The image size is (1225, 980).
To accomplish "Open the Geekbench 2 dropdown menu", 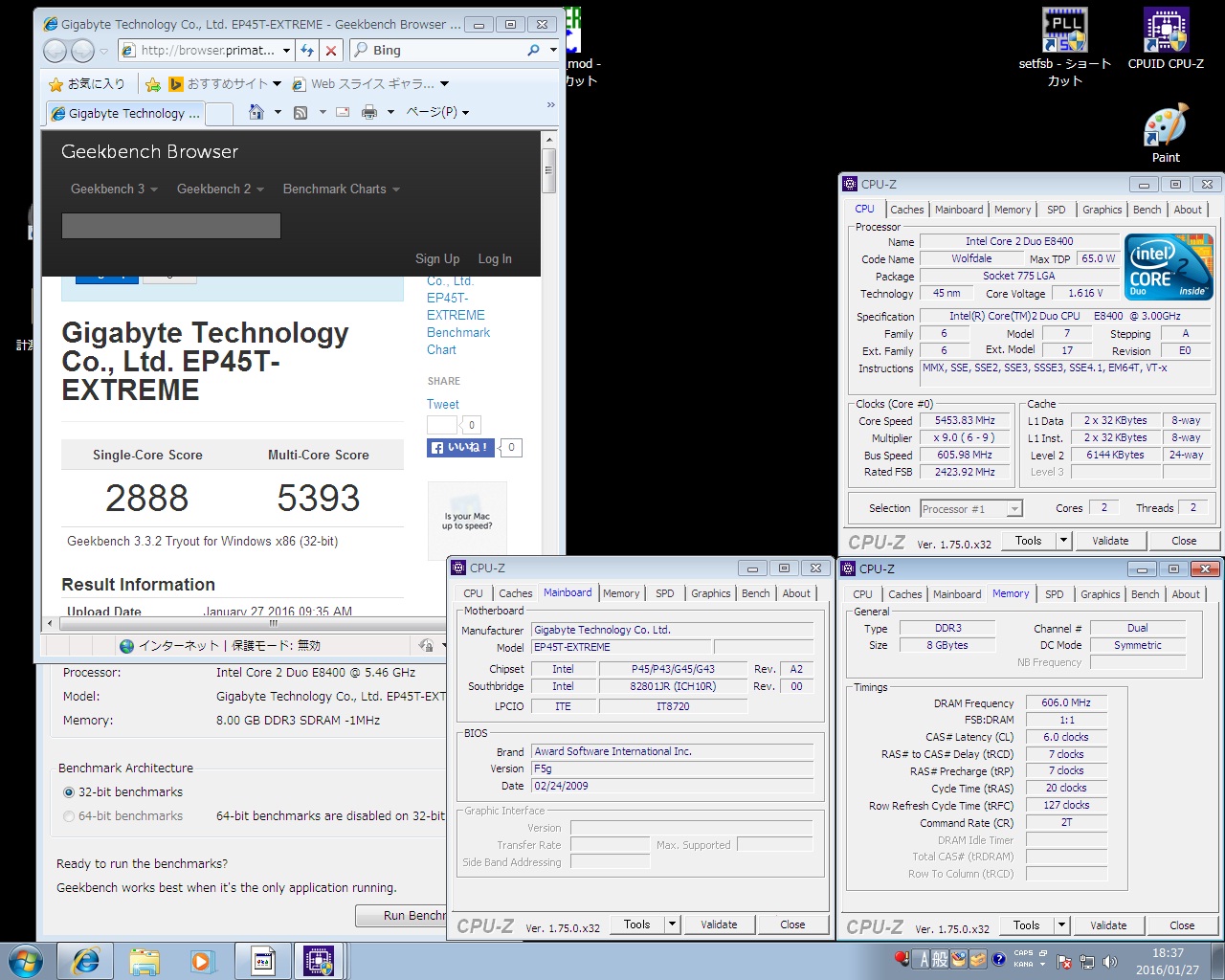I will click(x=220, y=189).
